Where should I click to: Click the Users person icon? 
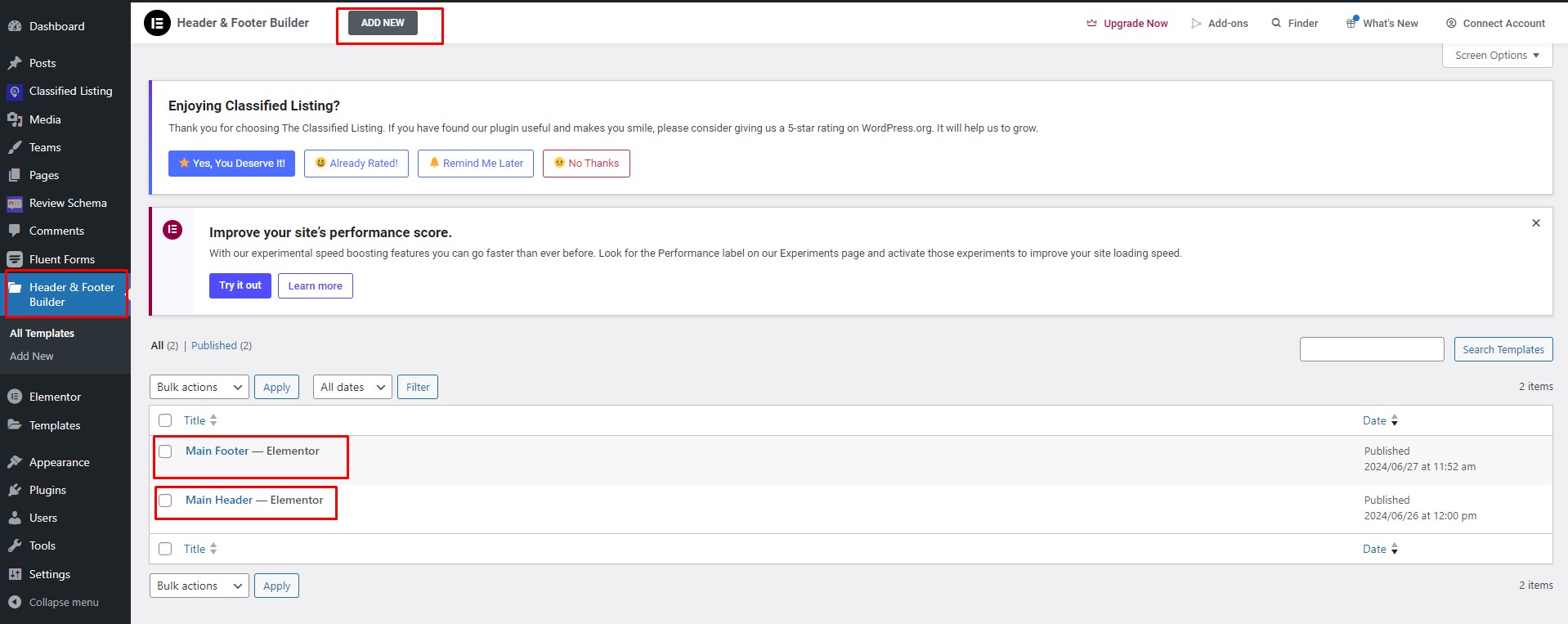[x=15, y=518]
